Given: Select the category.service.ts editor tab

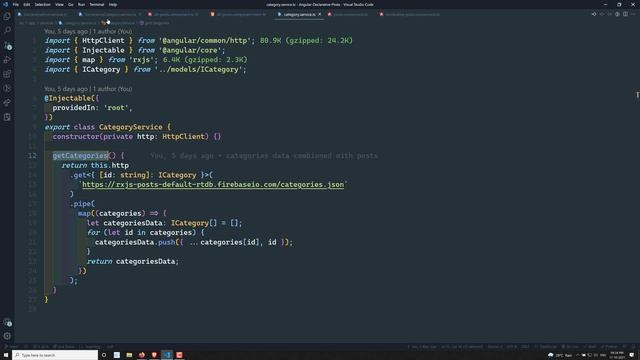Looking at the screenshot, I should [x=299, y=14].
